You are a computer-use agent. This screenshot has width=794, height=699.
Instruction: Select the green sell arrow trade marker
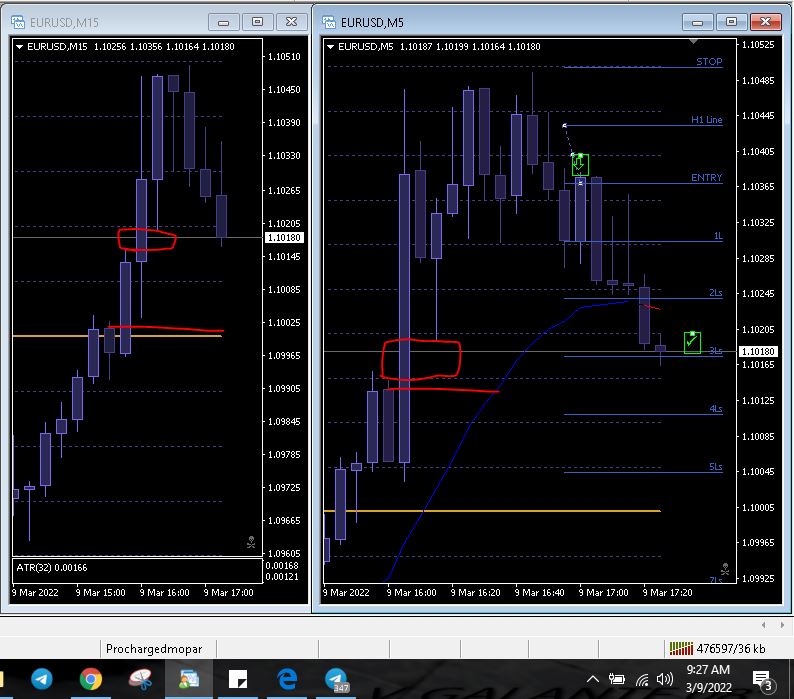coord(580,165)
